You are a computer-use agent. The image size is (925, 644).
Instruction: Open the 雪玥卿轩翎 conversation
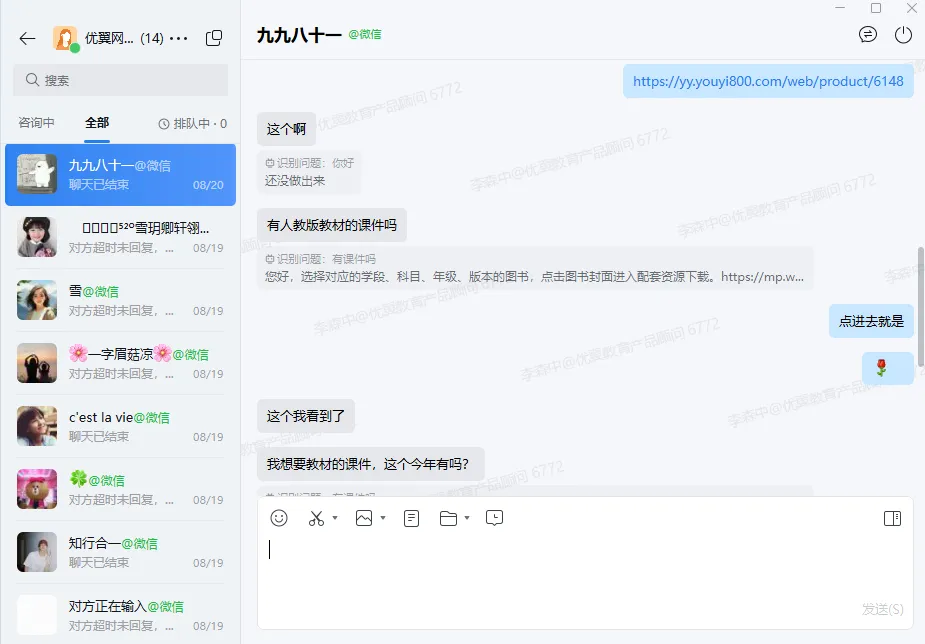(120, 238)
